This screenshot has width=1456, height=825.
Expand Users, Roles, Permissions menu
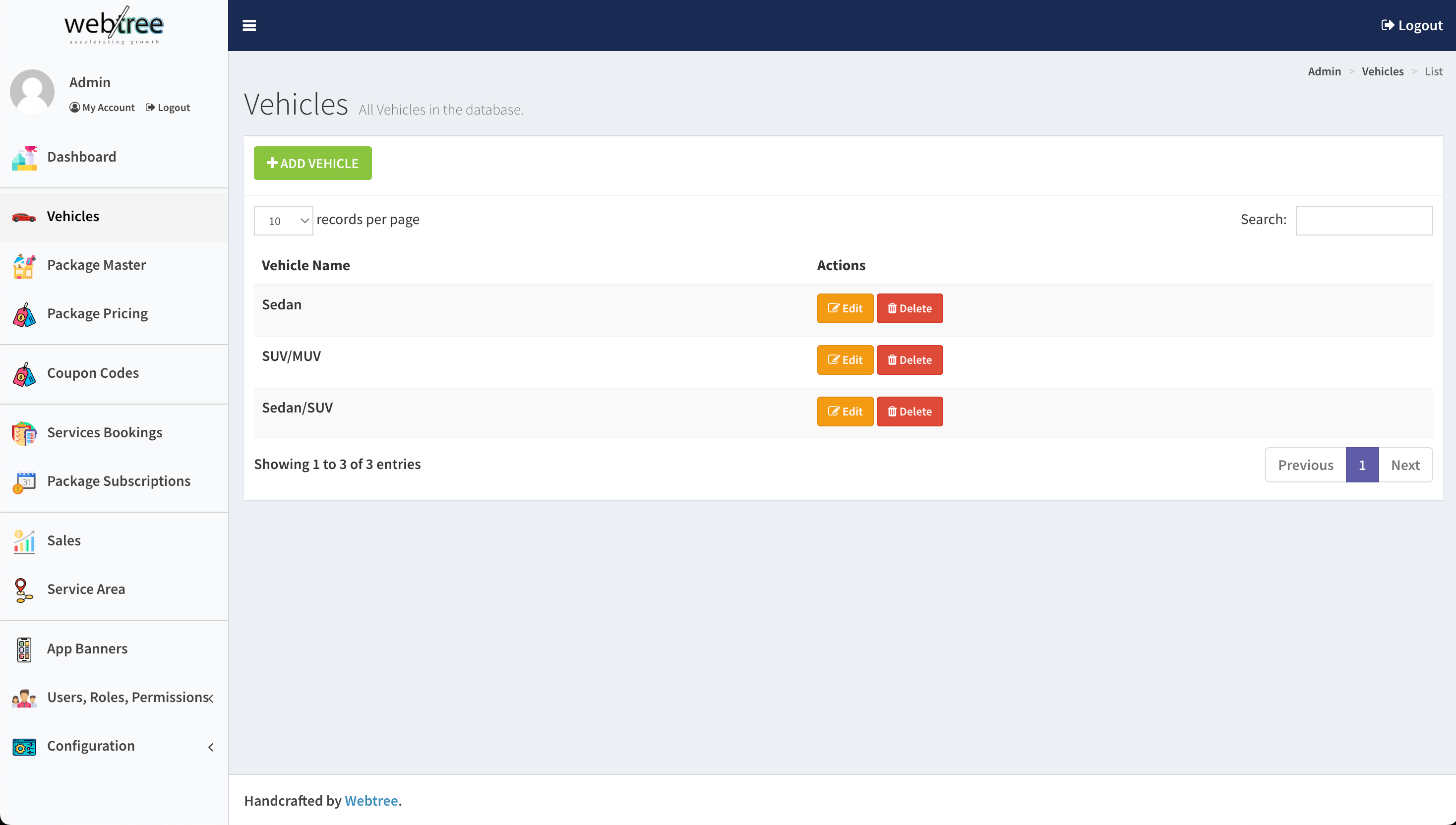[x=127, y=698]
